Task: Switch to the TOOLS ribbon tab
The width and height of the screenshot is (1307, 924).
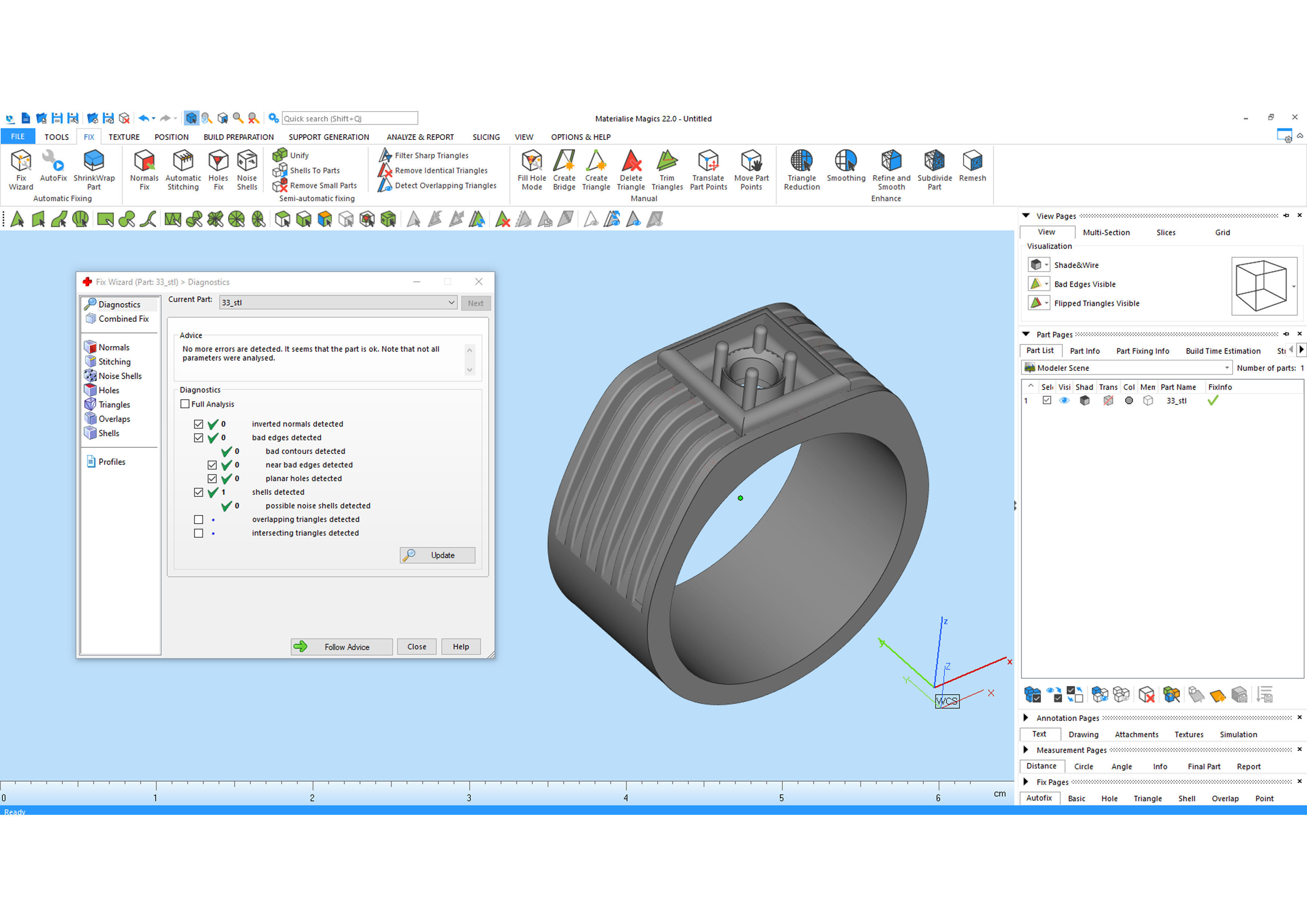Action: click(56, 137)
